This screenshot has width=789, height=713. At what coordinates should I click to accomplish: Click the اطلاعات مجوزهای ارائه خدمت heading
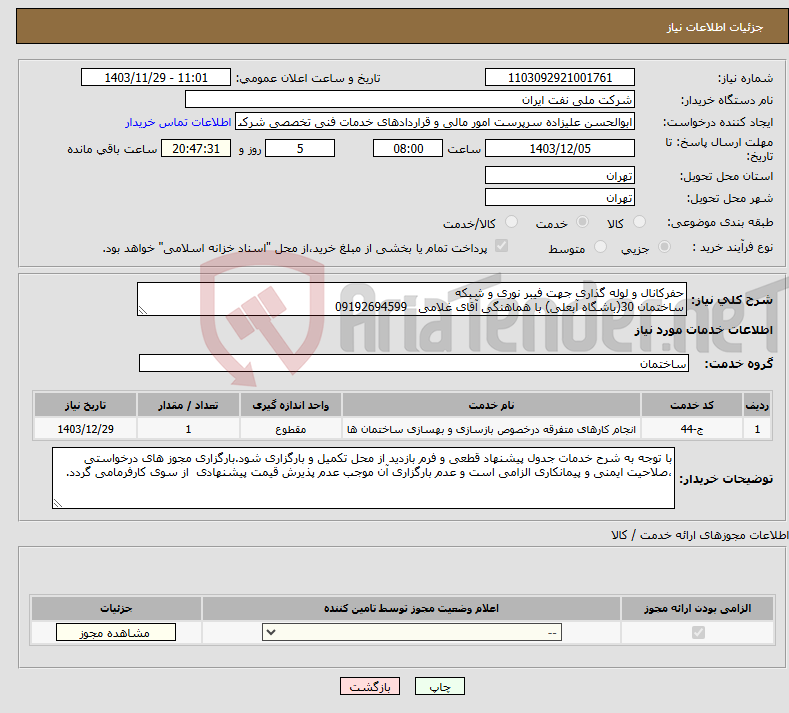point(700,535)
